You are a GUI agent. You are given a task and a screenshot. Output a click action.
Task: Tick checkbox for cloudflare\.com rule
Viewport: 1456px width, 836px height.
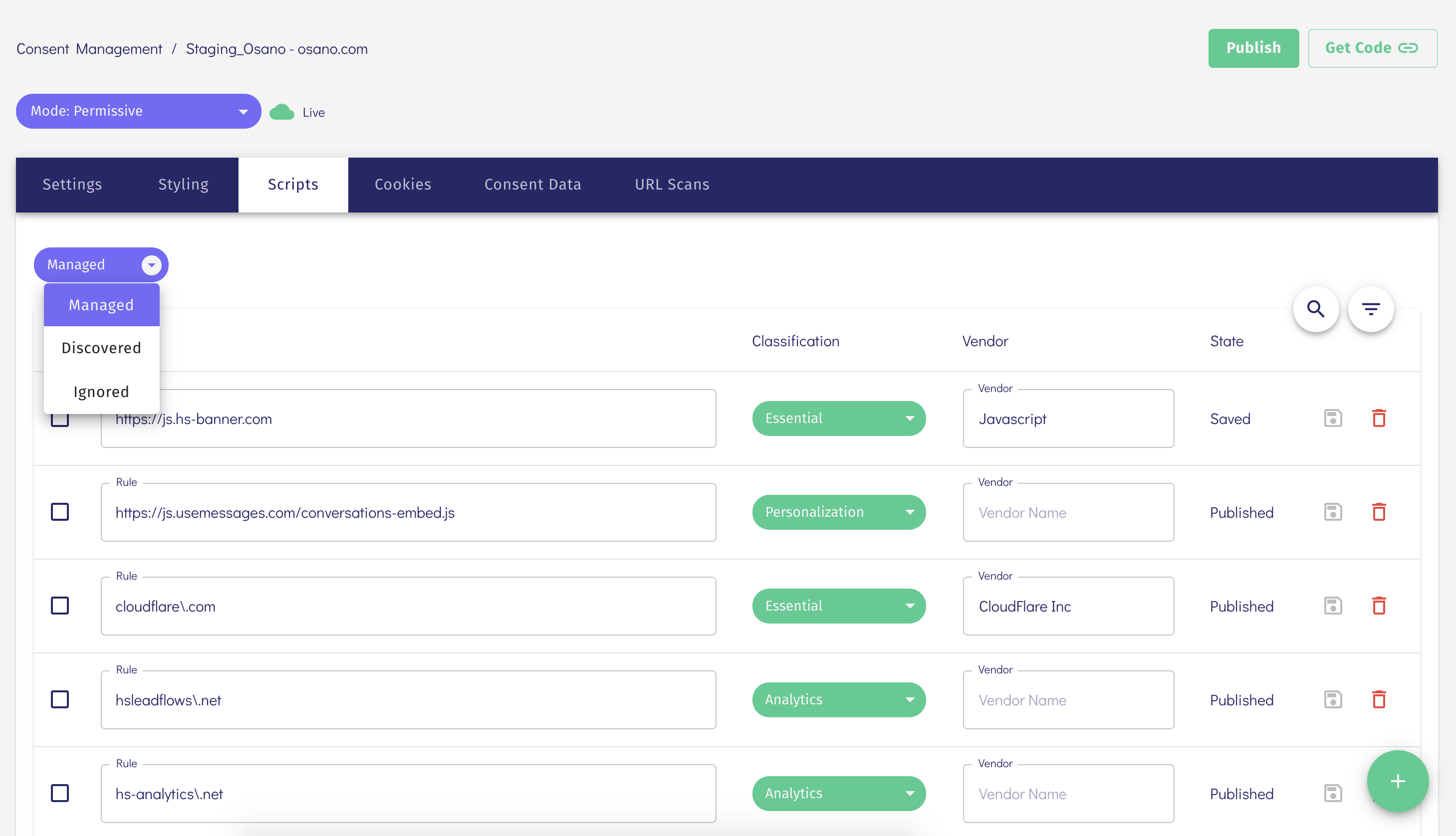pos(60,605)
